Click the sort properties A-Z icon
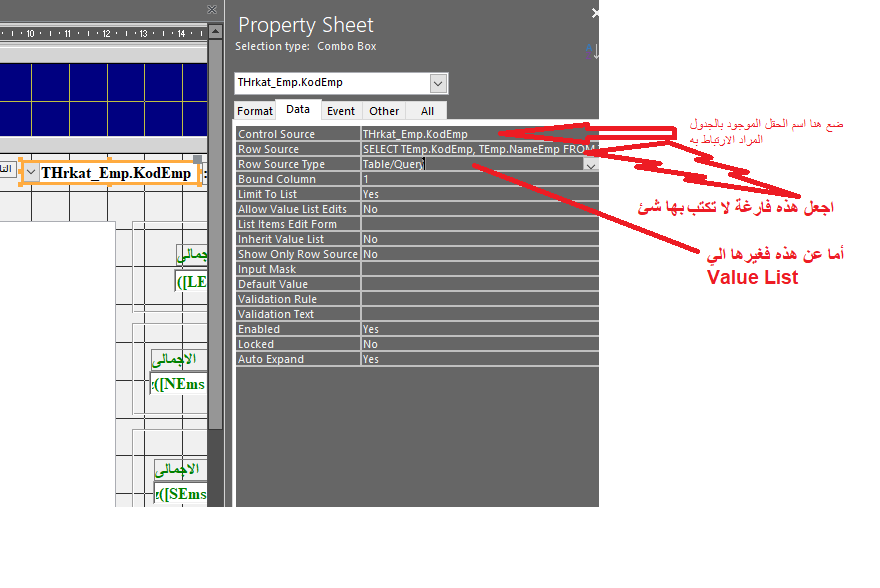Image resolution: width=880 pixels, height=588 pixels. click(x=594, y=51)
